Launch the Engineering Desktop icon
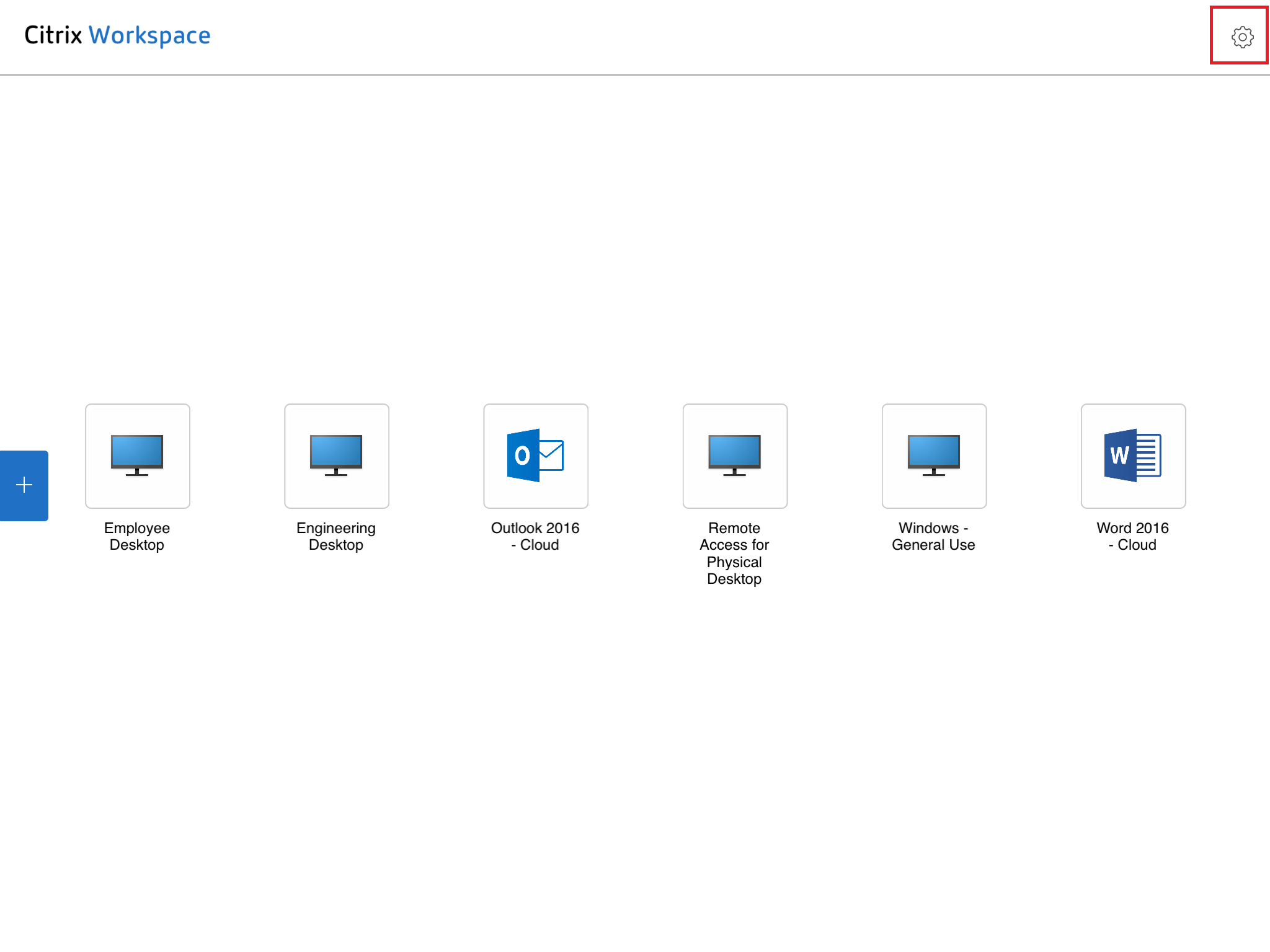The height and width of the screenshot is (952, 1270). click(337, 456)
